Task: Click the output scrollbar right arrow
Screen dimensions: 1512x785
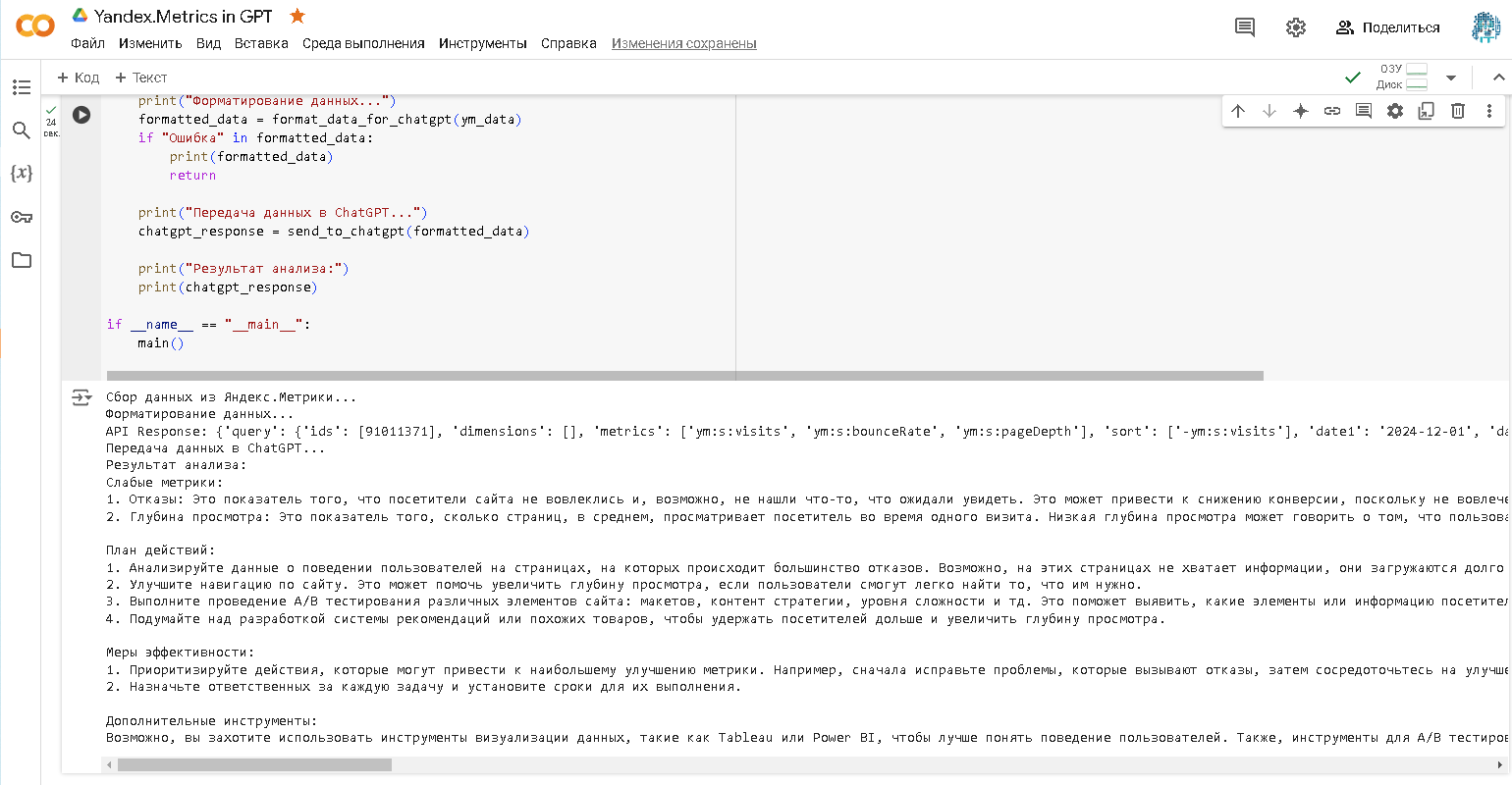Action: (x=1499, y=764)
